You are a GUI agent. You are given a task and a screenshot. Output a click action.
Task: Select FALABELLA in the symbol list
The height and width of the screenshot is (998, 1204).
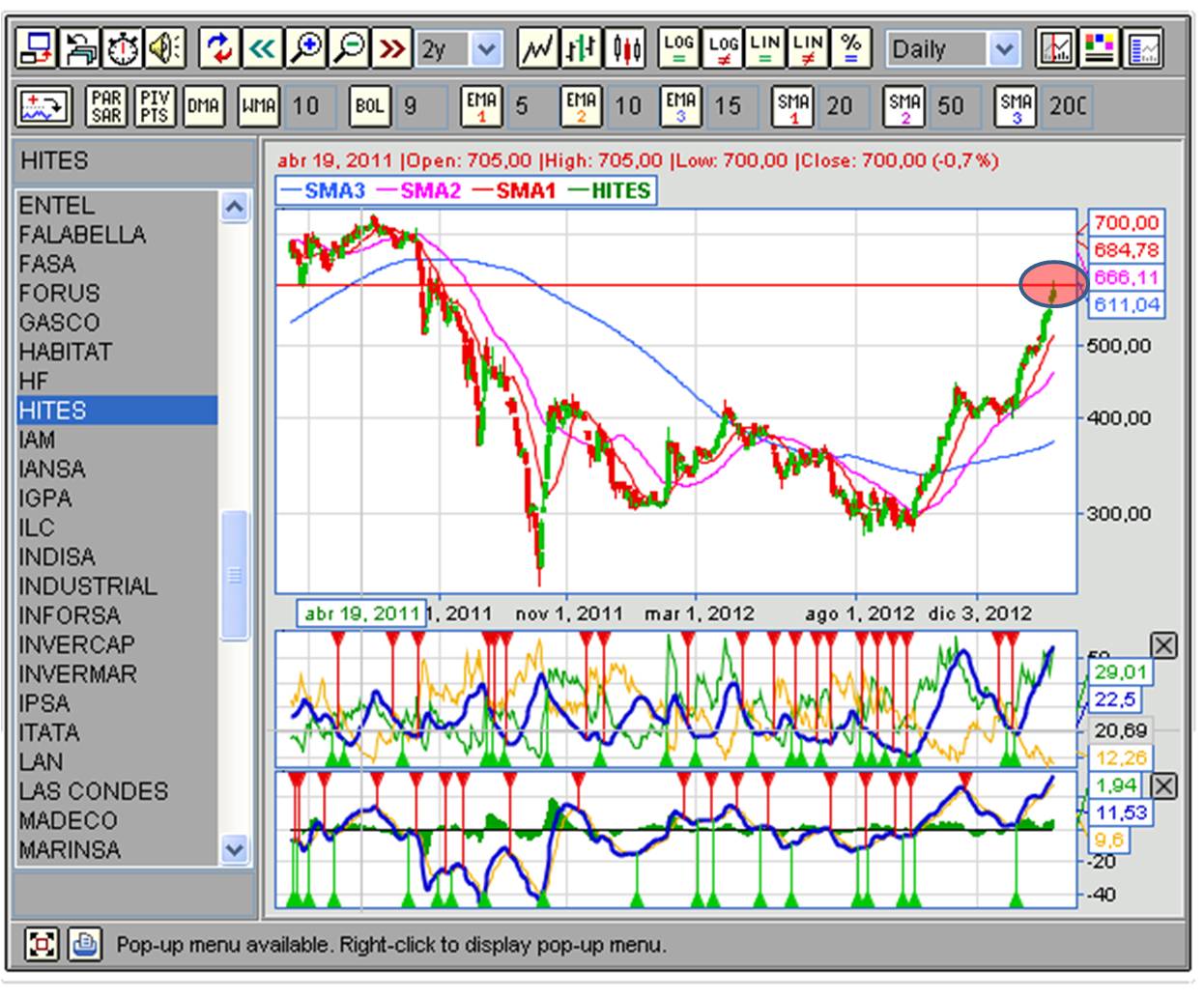pos(82,235)
